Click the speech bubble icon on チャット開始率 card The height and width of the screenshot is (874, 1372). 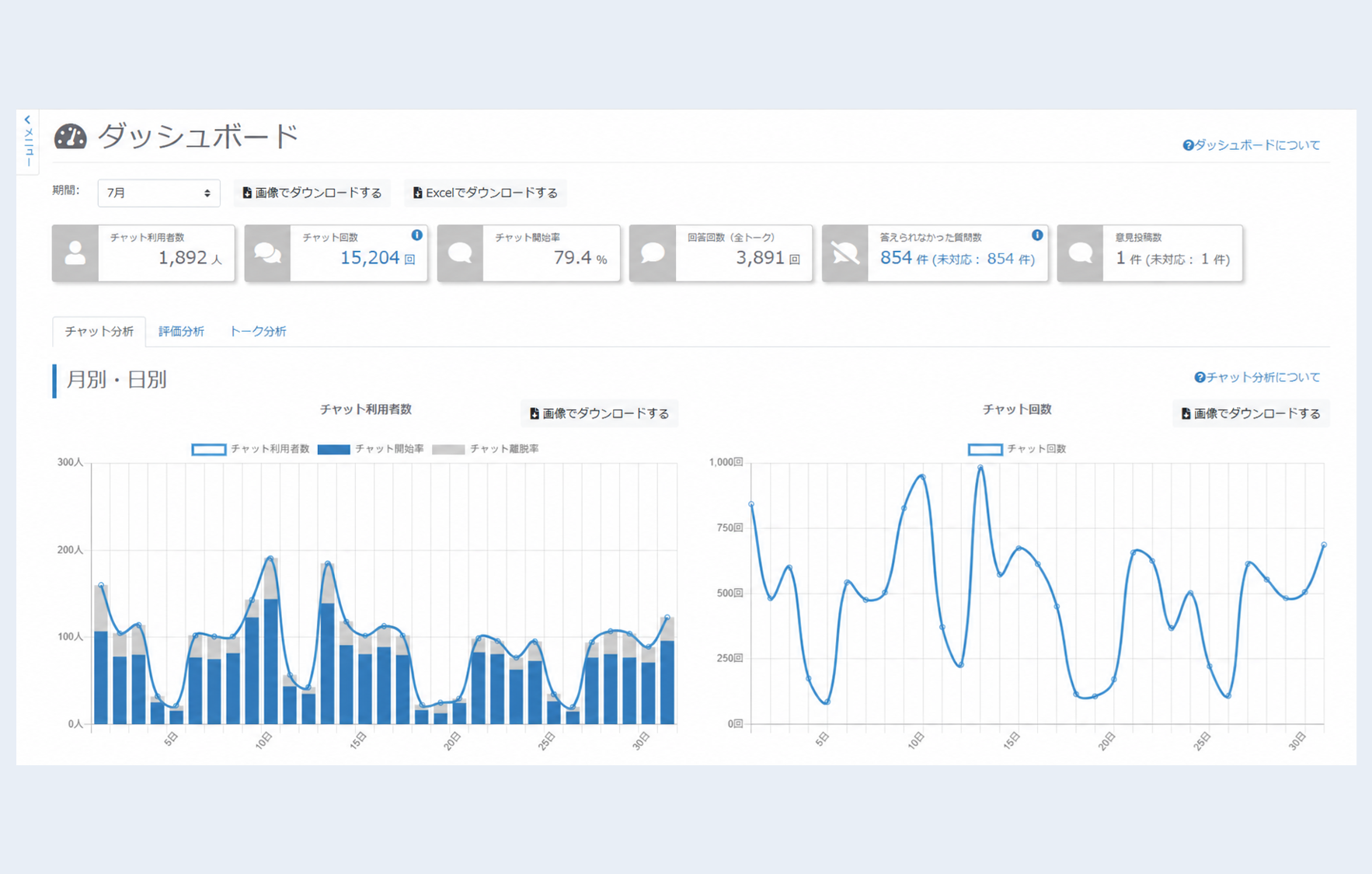tap(461, 253)
